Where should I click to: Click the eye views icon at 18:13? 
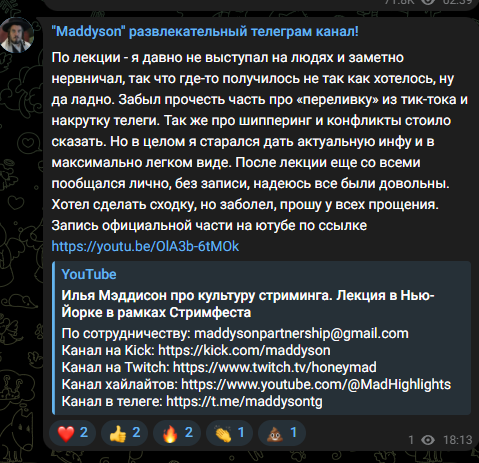[428, 440]
